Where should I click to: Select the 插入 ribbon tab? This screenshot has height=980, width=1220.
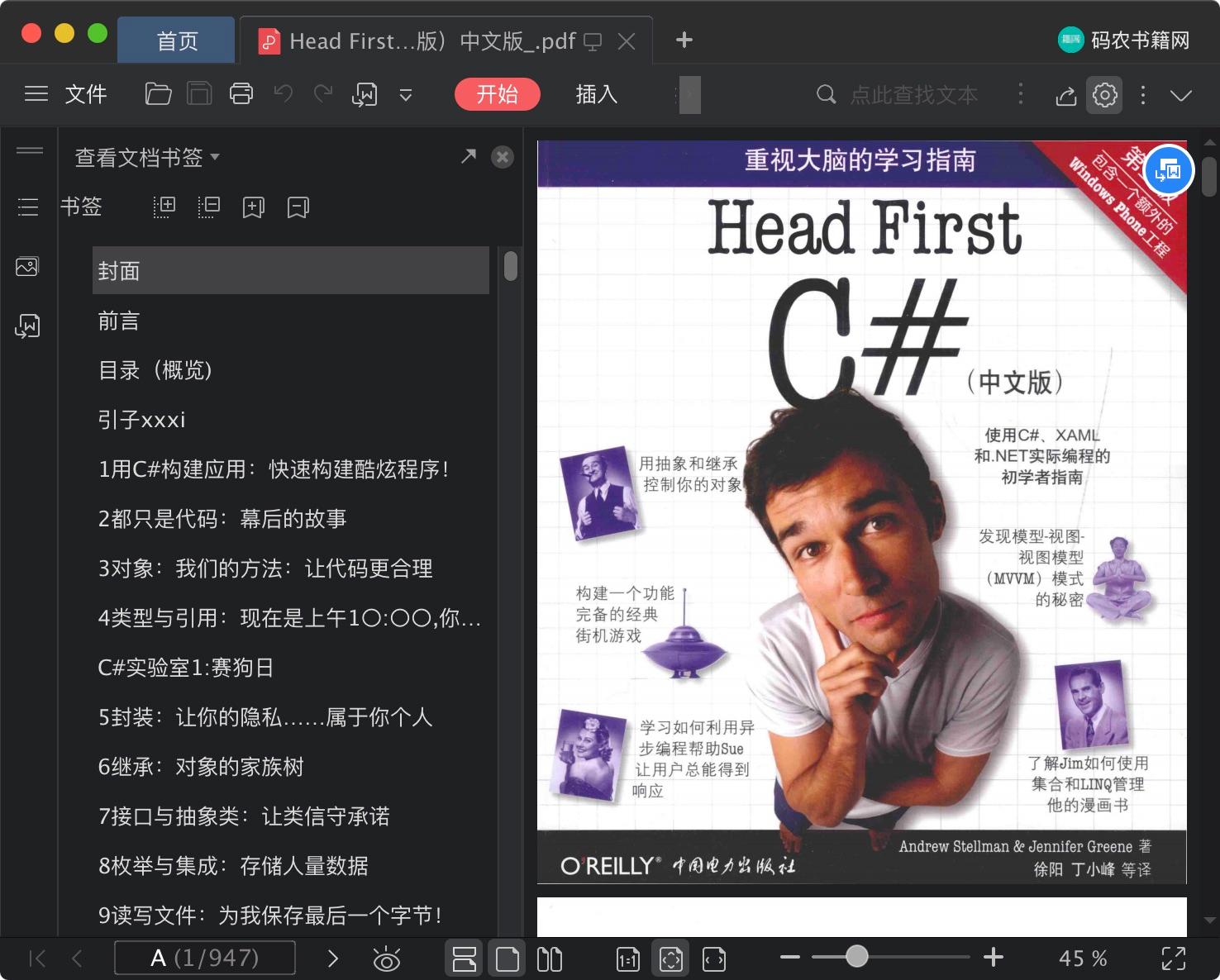[x=597, y=94]
